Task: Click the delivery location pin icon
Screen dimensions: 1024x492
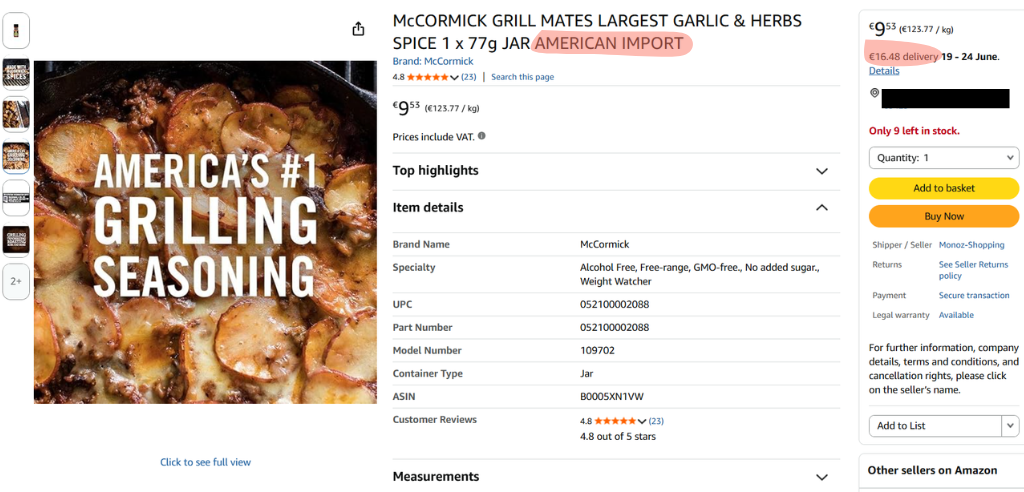Action: point(874,93)
